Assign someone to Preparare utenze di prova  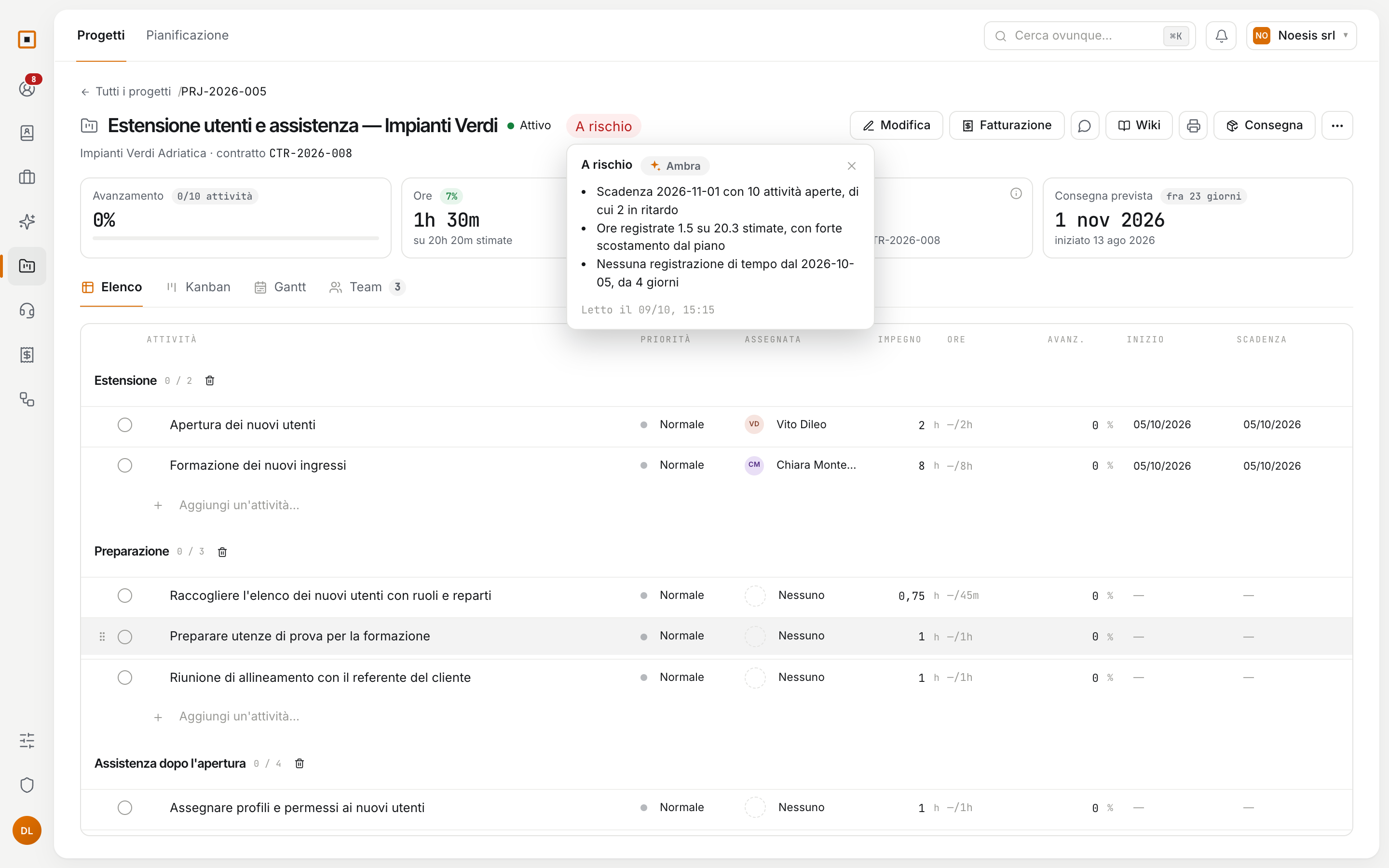[785, 636]
